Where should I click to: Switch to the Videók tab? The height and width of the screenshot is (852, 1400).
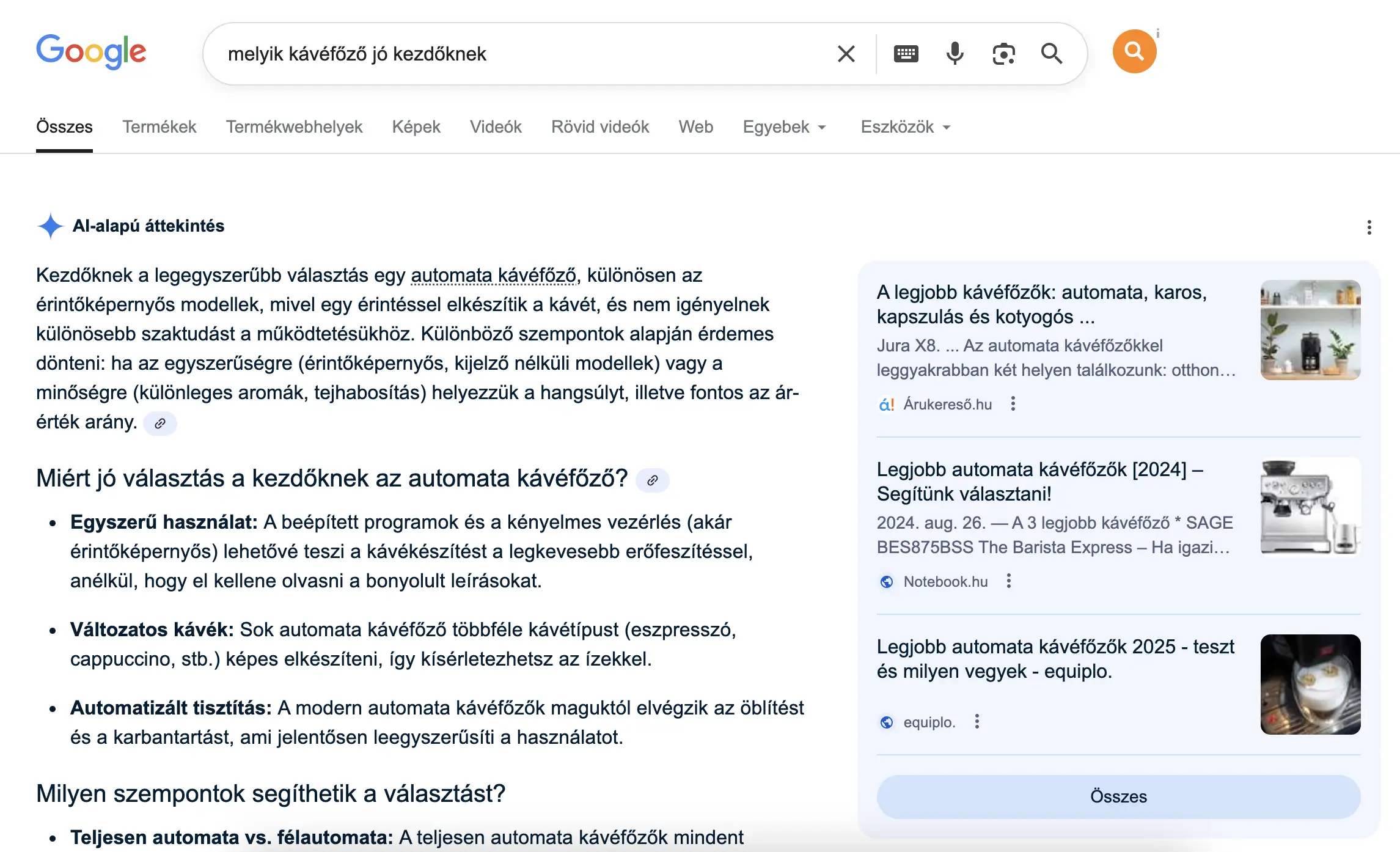coord(496,127)
